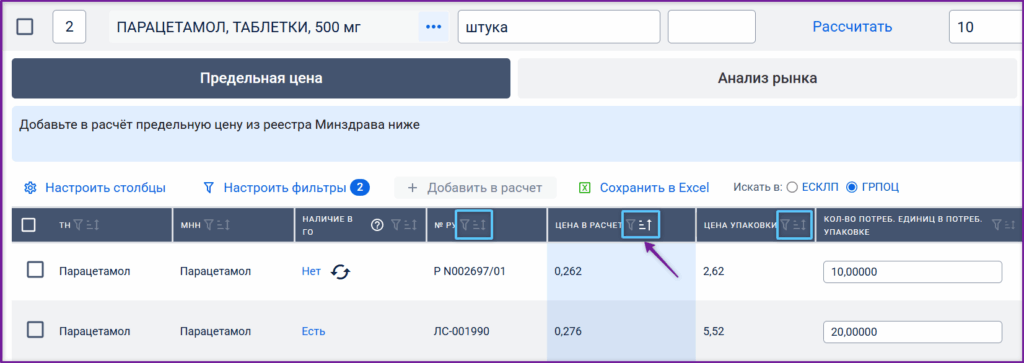Screen dimensions: 1024x363
Task: Click the refresh arrows icon beside Нет
Action: pos(340,272)
